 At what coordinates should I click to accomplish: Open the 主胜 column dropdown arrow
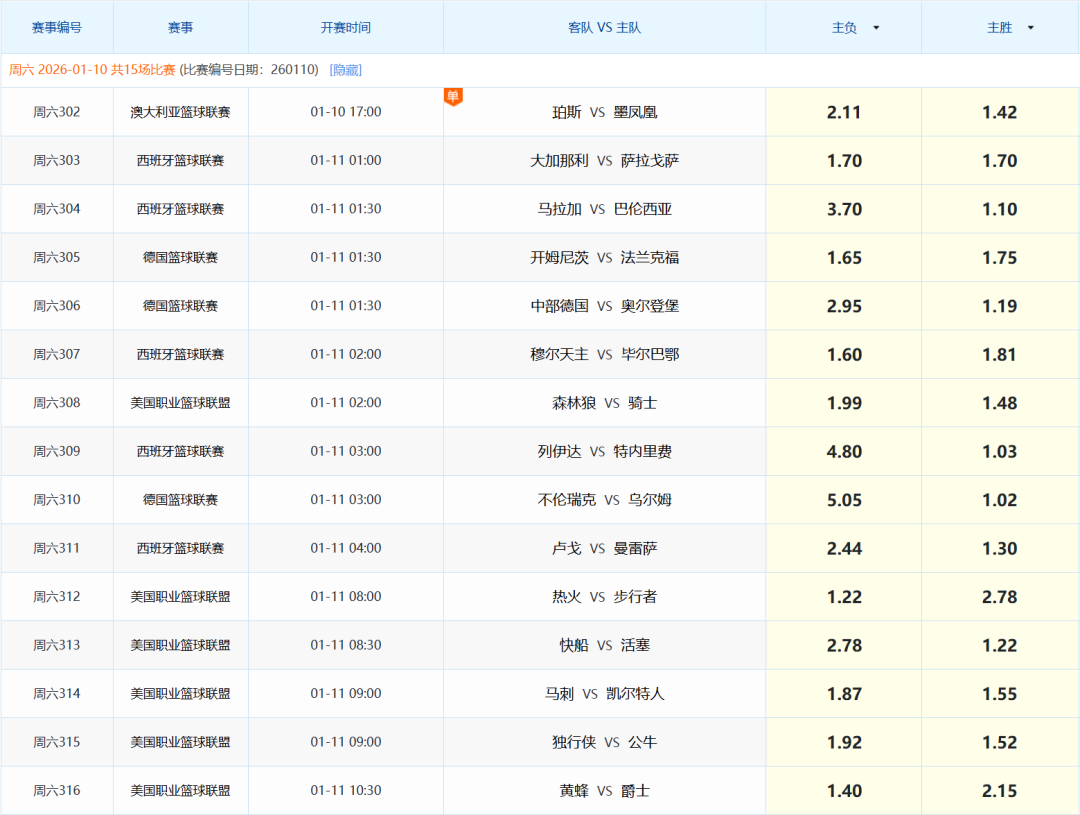(x=1030, y=28)
